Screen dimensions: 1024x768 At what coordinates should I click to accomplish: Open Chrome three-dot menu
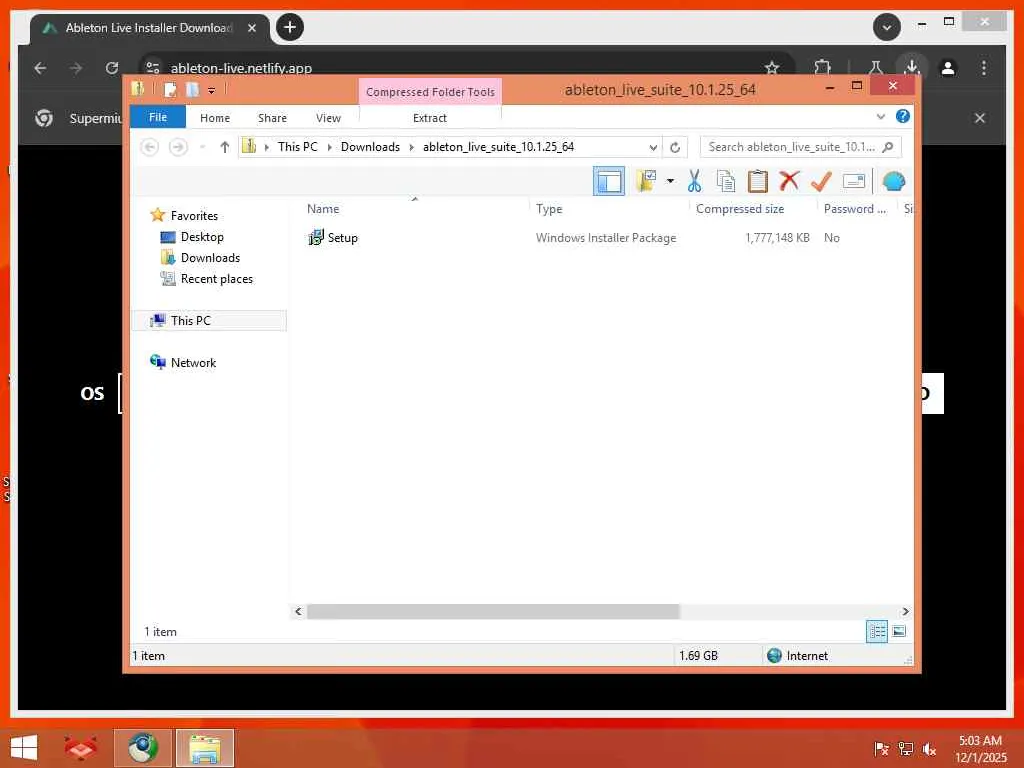(984, 68)
